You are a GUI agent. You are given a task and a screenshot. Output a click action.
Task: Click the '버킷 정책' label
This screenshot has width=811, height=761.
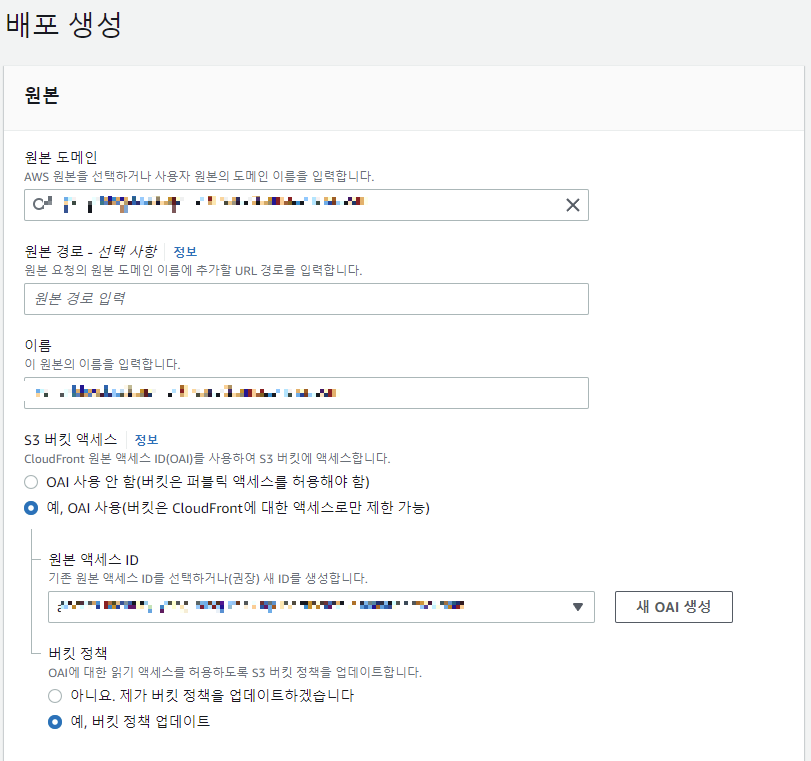pyautogui.click(x=78, y=653)
